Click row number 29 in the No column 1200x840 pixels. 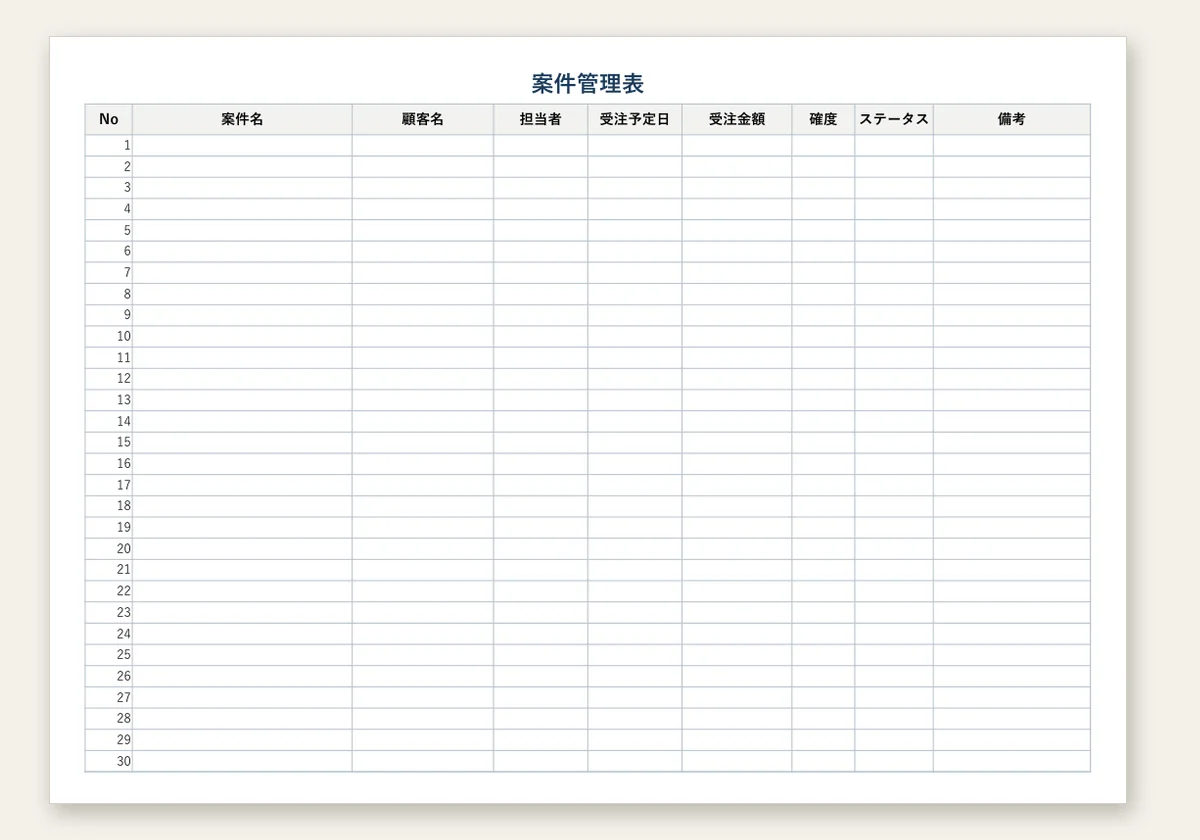click(x=109, y=740)
